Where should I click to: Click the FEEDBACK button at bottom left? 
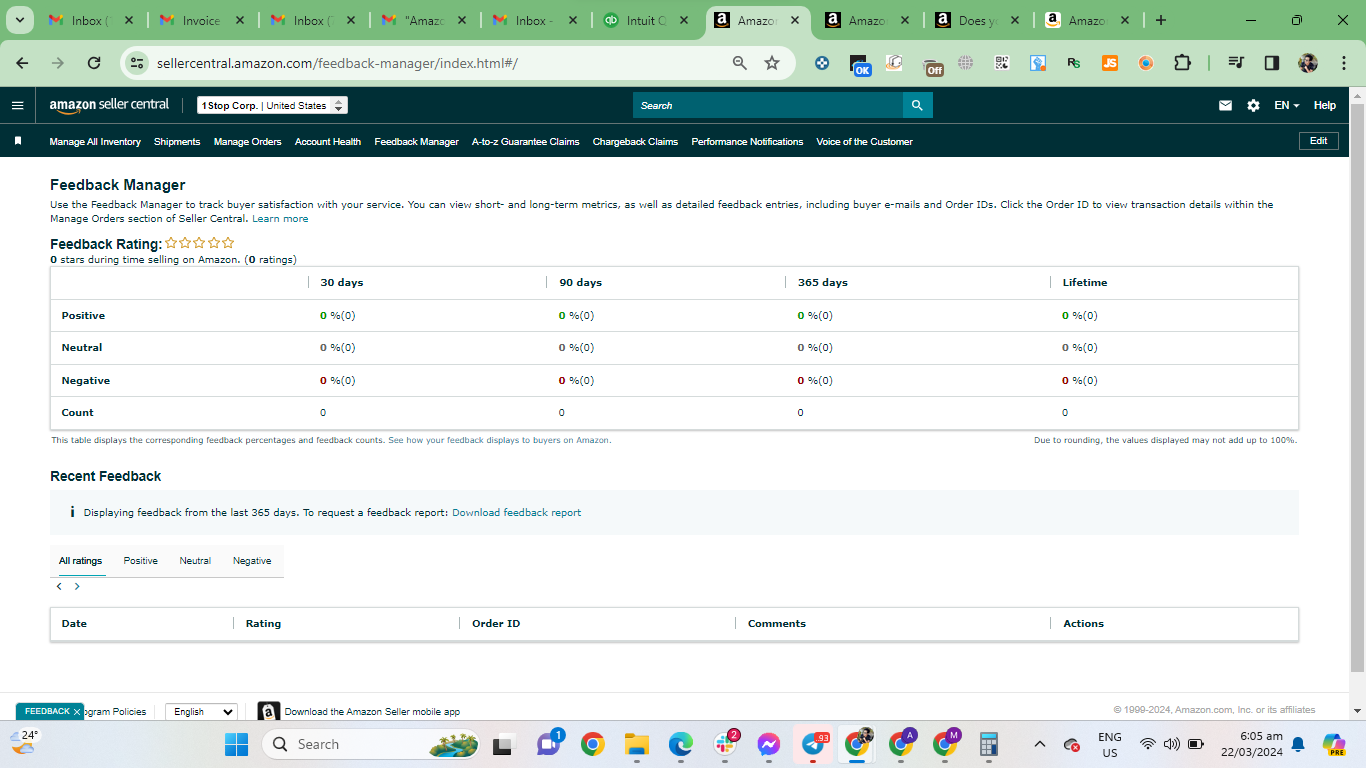click(47, 711)
